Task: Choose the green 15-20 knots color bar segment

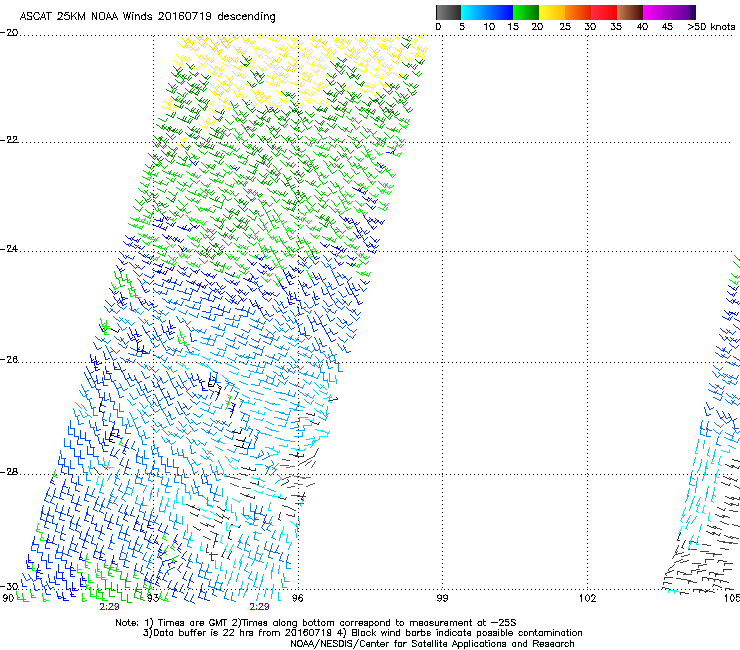Action: click(x=526, y=12)
